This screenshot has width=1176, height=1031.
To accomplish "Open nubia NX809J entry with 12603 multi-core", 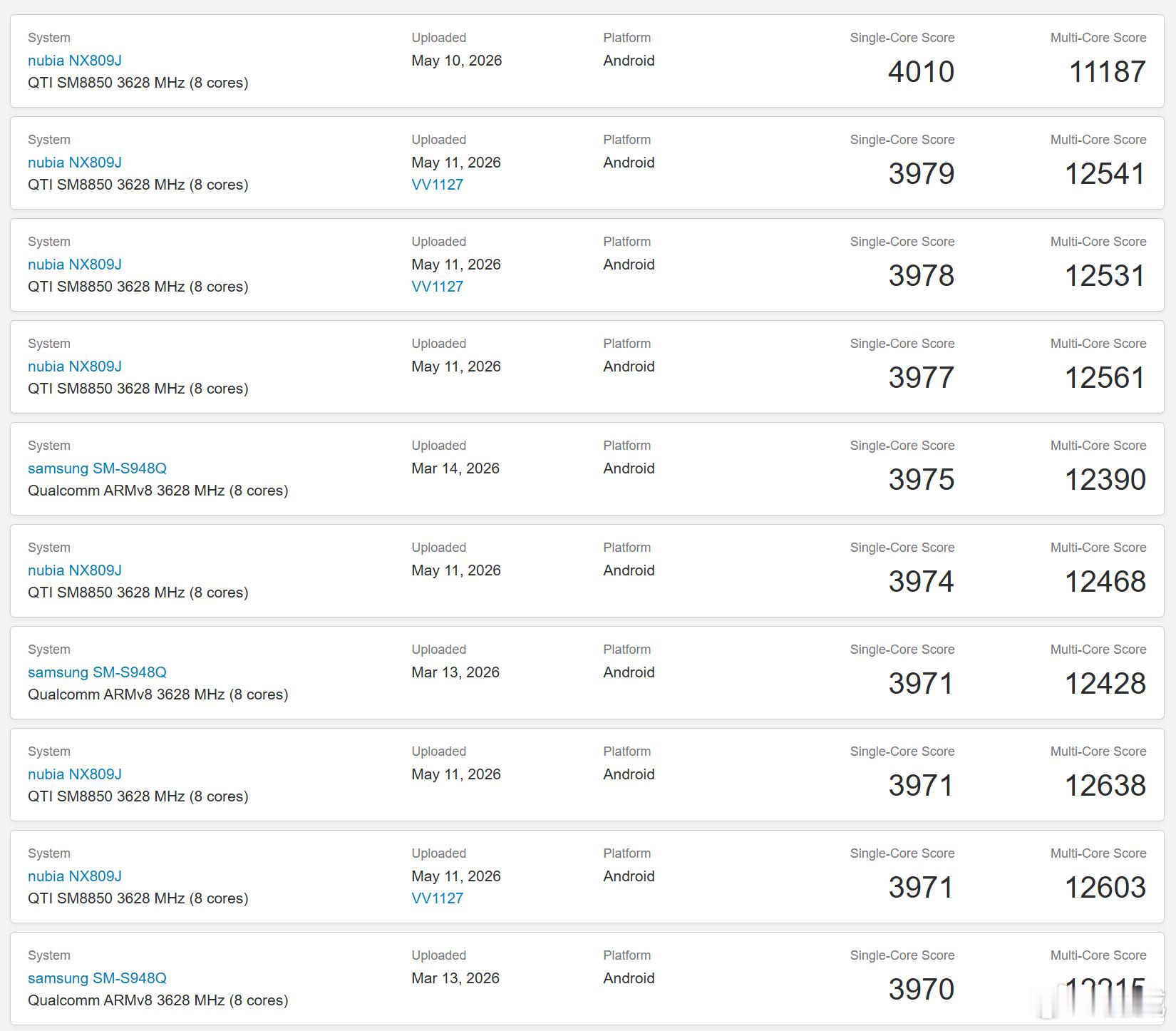I will point(75,876).
